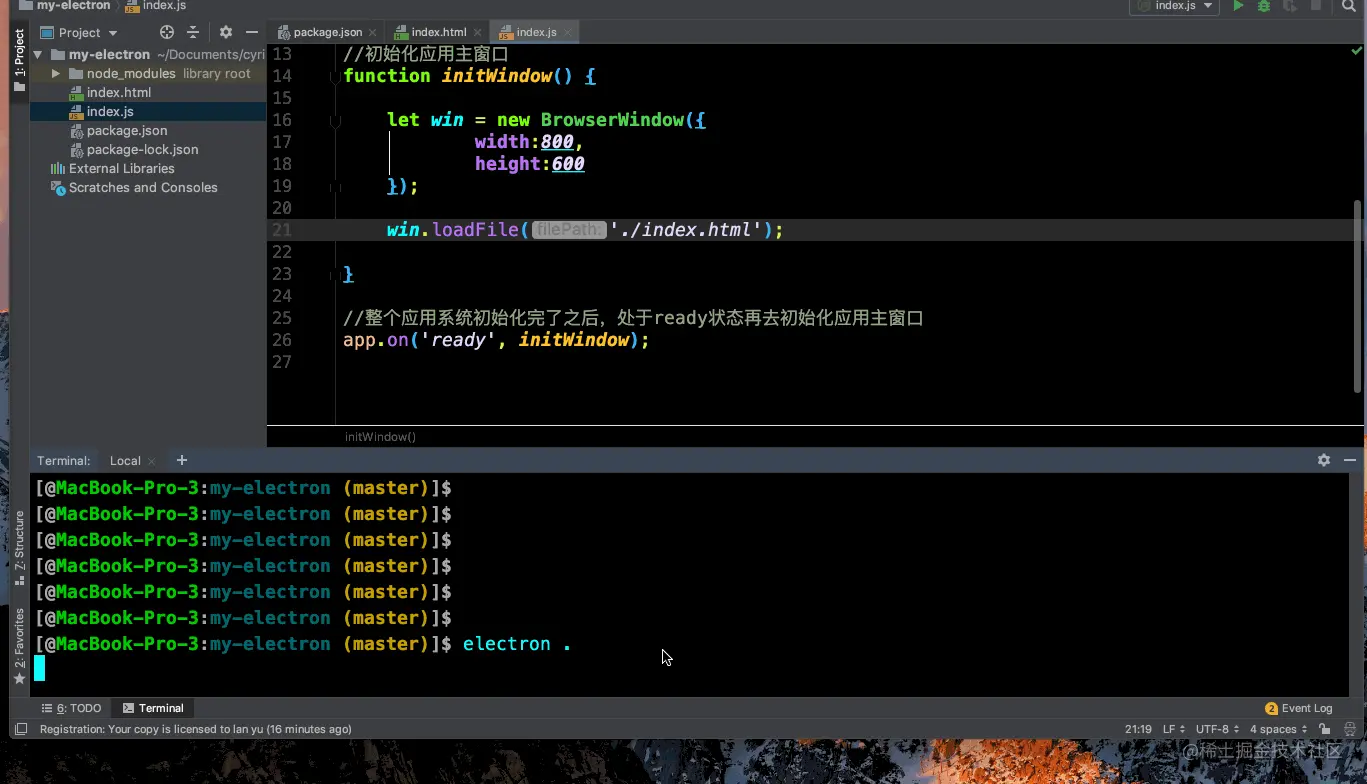Expand the node_modules folder

(56, 74)
